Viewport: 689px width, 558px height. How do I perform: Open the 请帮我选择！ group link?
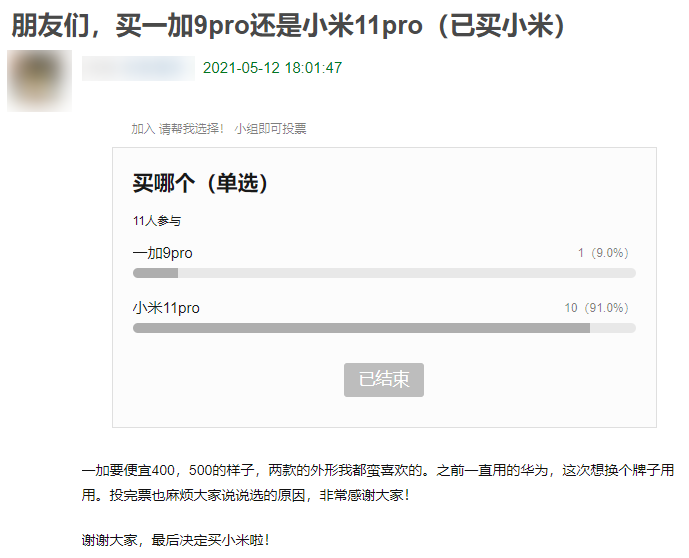point(192,129)
